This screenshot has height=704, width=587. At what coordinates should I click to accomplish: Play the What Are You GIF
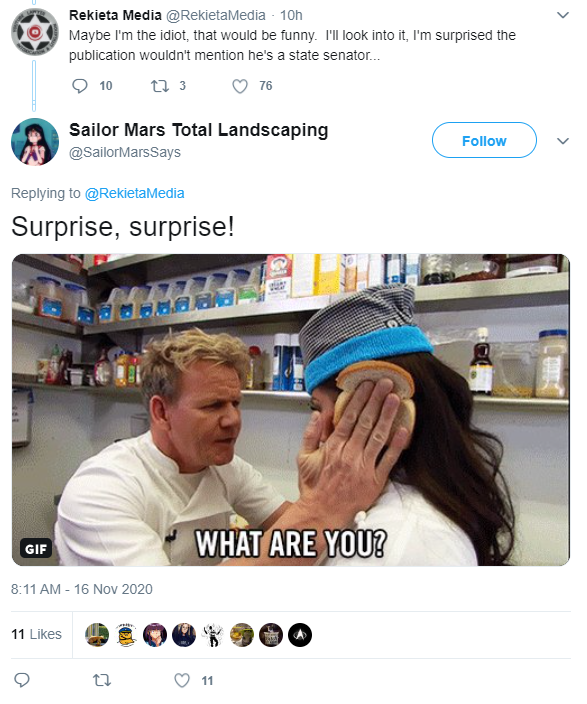(x=291, y=410)
